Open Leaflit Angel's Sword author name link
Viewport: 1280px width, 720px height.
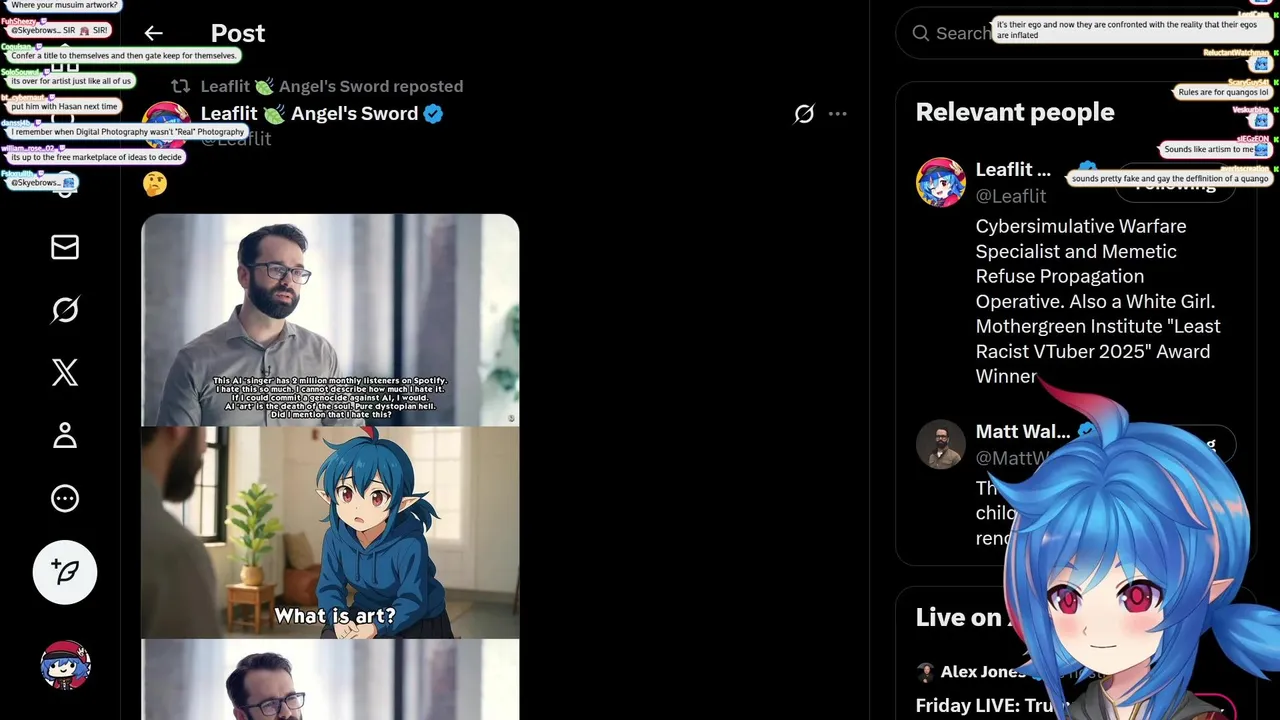(309, 114)
